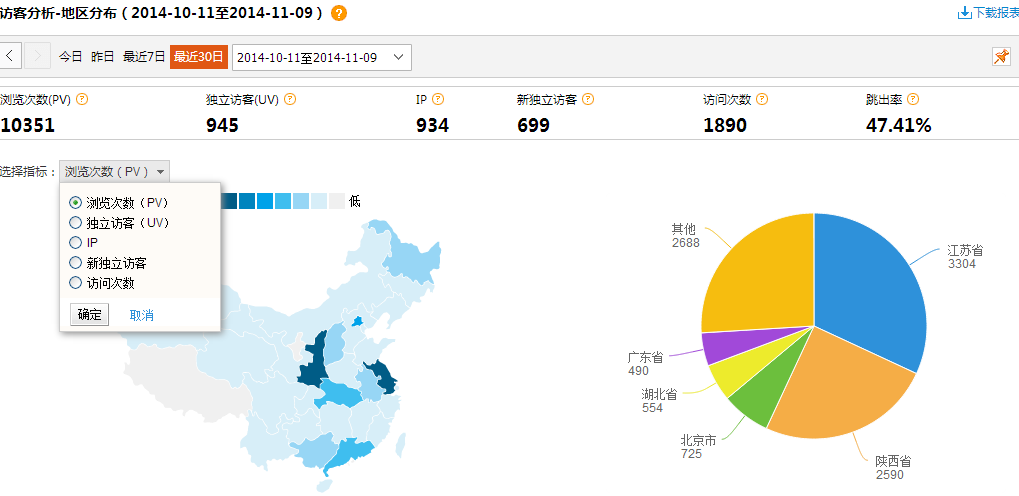Select the 新独立访客 radio option

(x=75, y=263)
